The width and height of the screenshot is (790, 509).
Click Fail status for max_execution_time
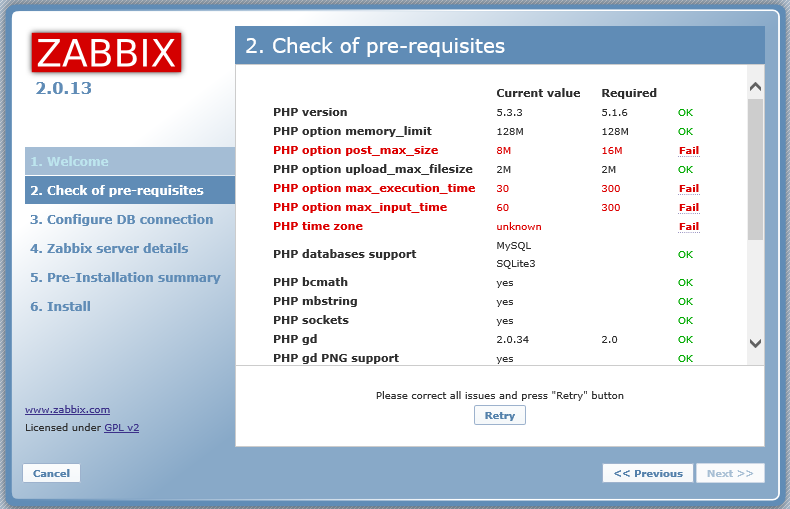tap(688, 188)
